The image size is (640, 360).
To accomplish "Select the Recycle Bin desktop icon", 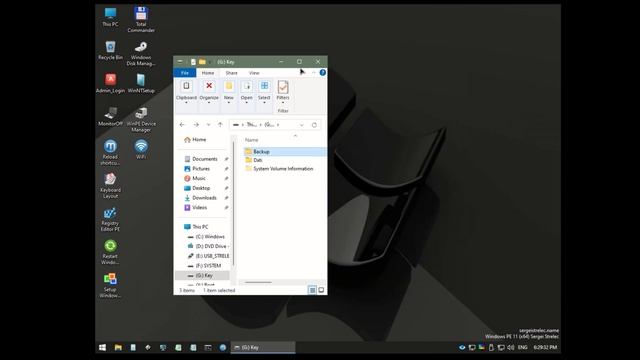I will coord(110,51).
